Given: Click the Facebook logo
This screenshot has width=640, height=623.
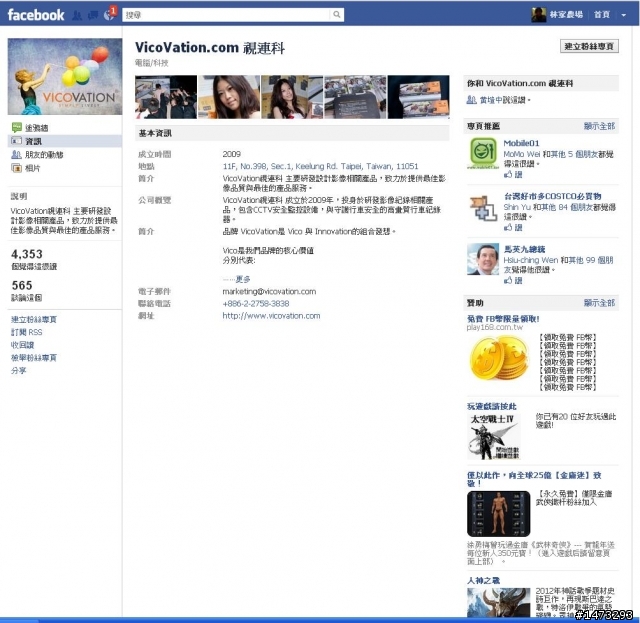Looking at the screenshot, I should (x=36, y=15).
